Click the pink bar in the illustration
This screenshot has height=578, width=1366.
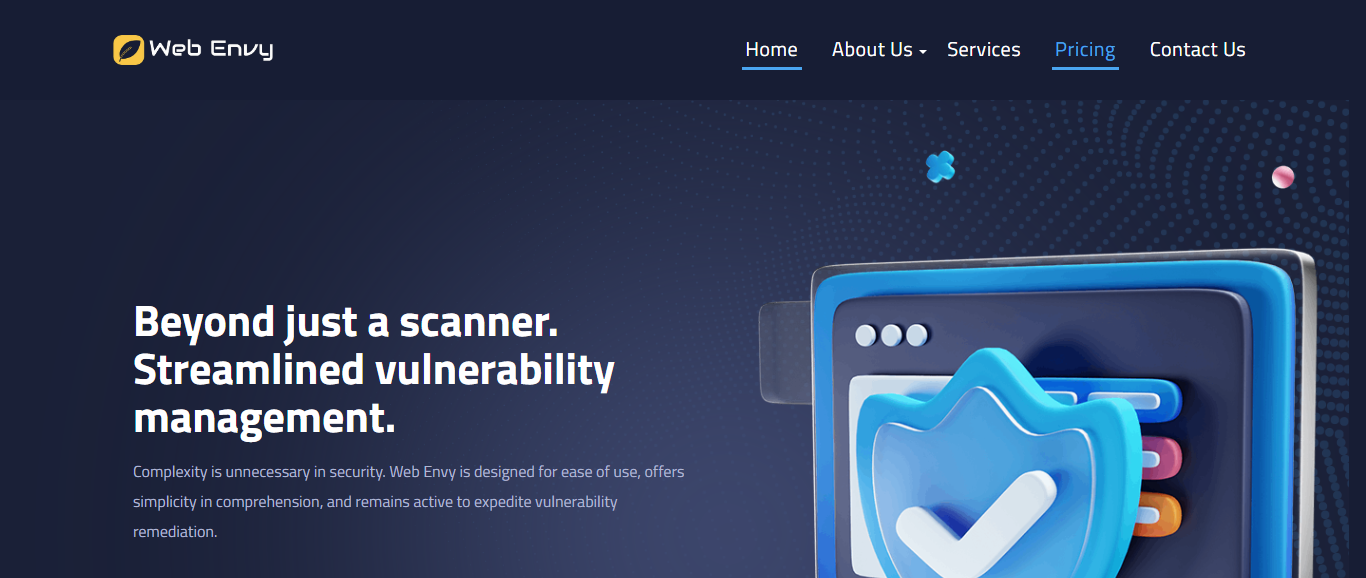[x=1160, y=458]
